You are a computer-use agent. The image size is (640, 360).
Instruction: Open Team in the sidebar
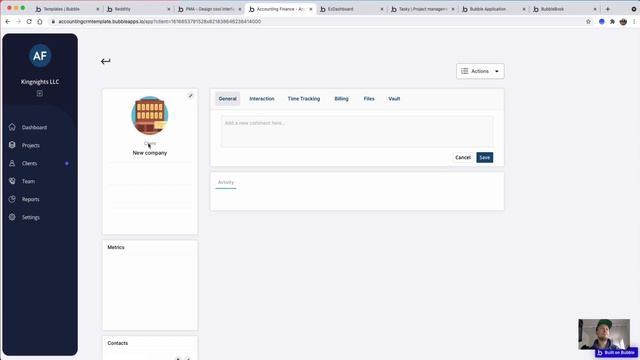(28, 181)
